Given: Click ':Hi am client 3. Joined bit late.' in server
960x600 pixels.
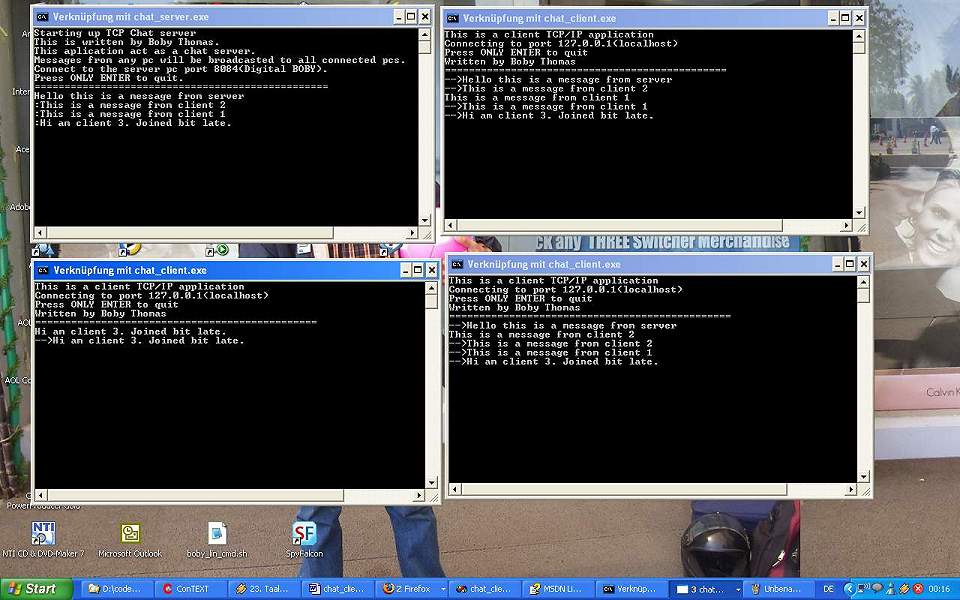Looking at the screenshot, I should pos(133,122).
